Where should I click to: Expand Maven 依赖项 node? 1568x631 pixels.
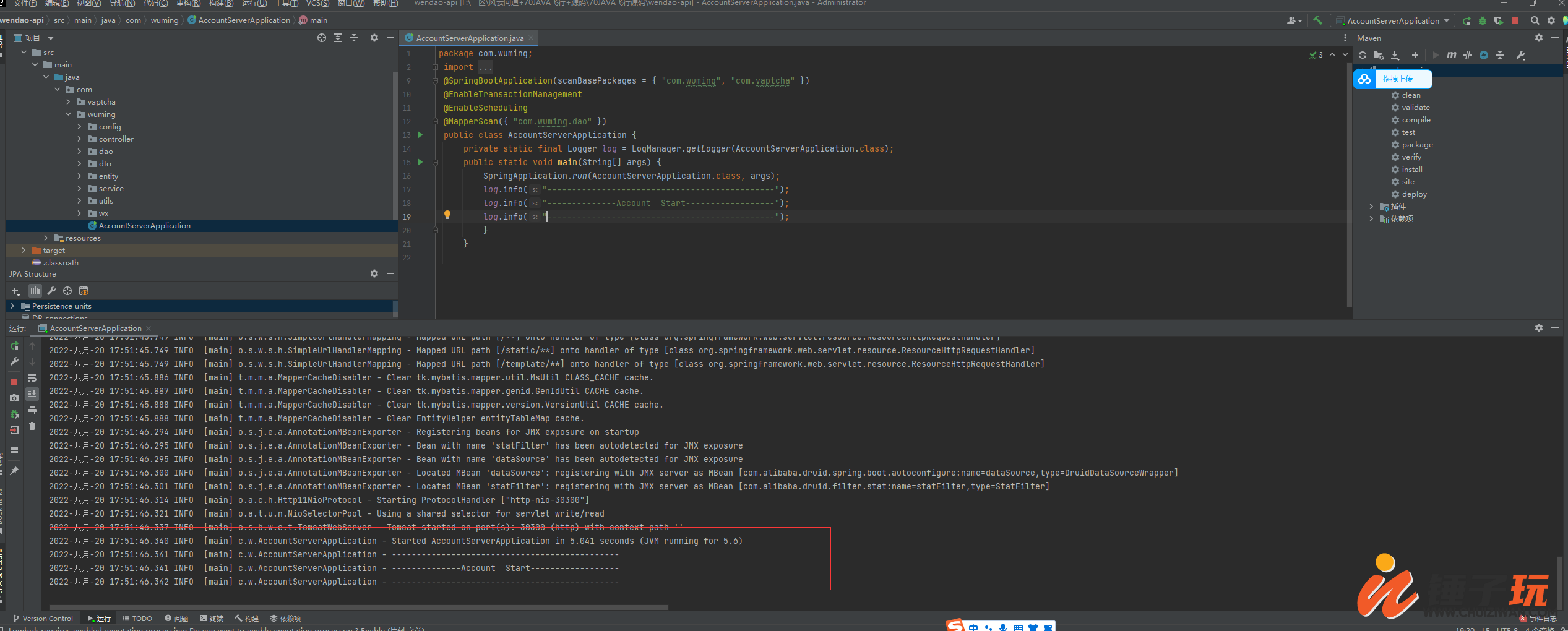click(1371, 218)
